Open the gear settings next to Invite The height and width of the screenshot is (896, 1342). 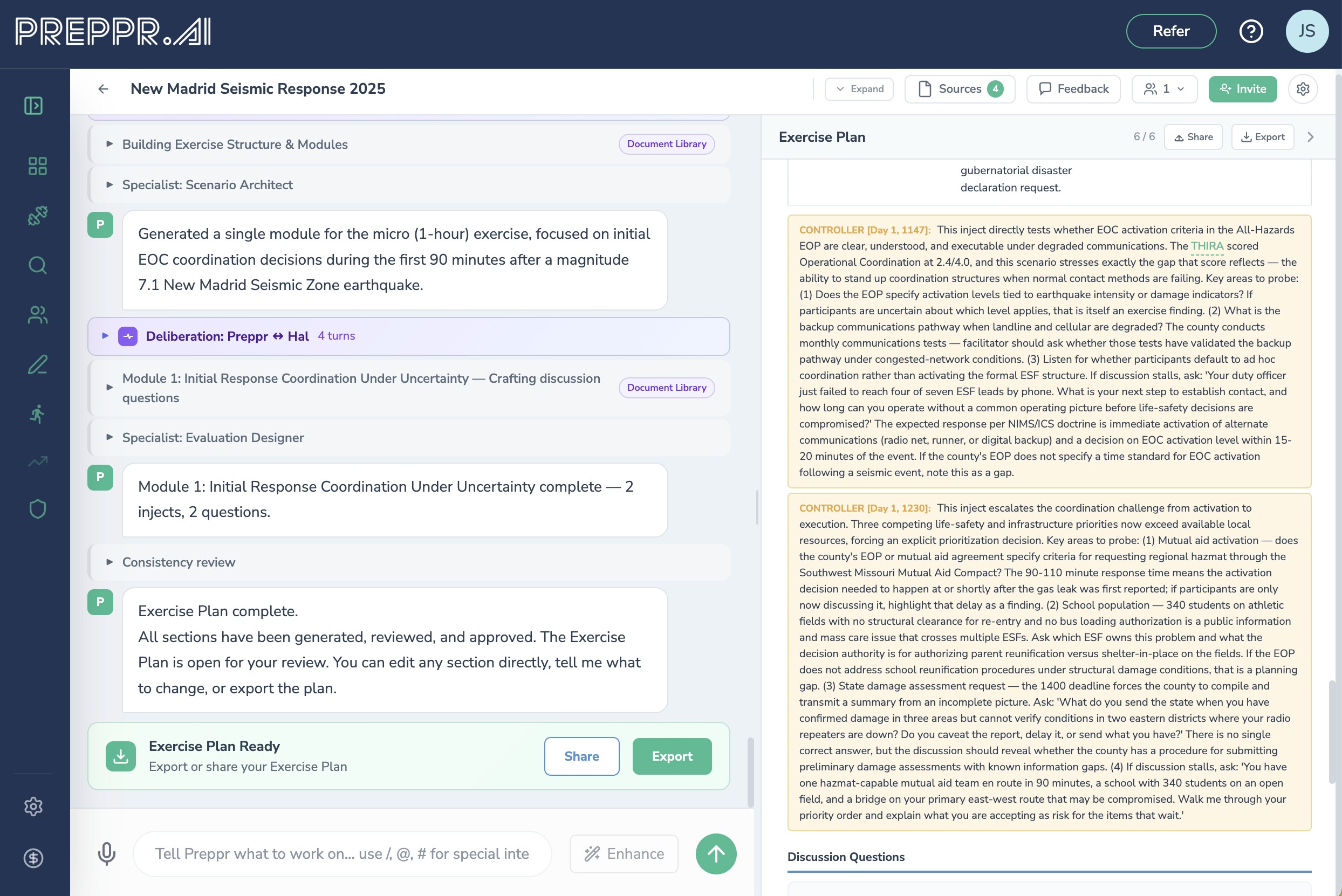1303,89
